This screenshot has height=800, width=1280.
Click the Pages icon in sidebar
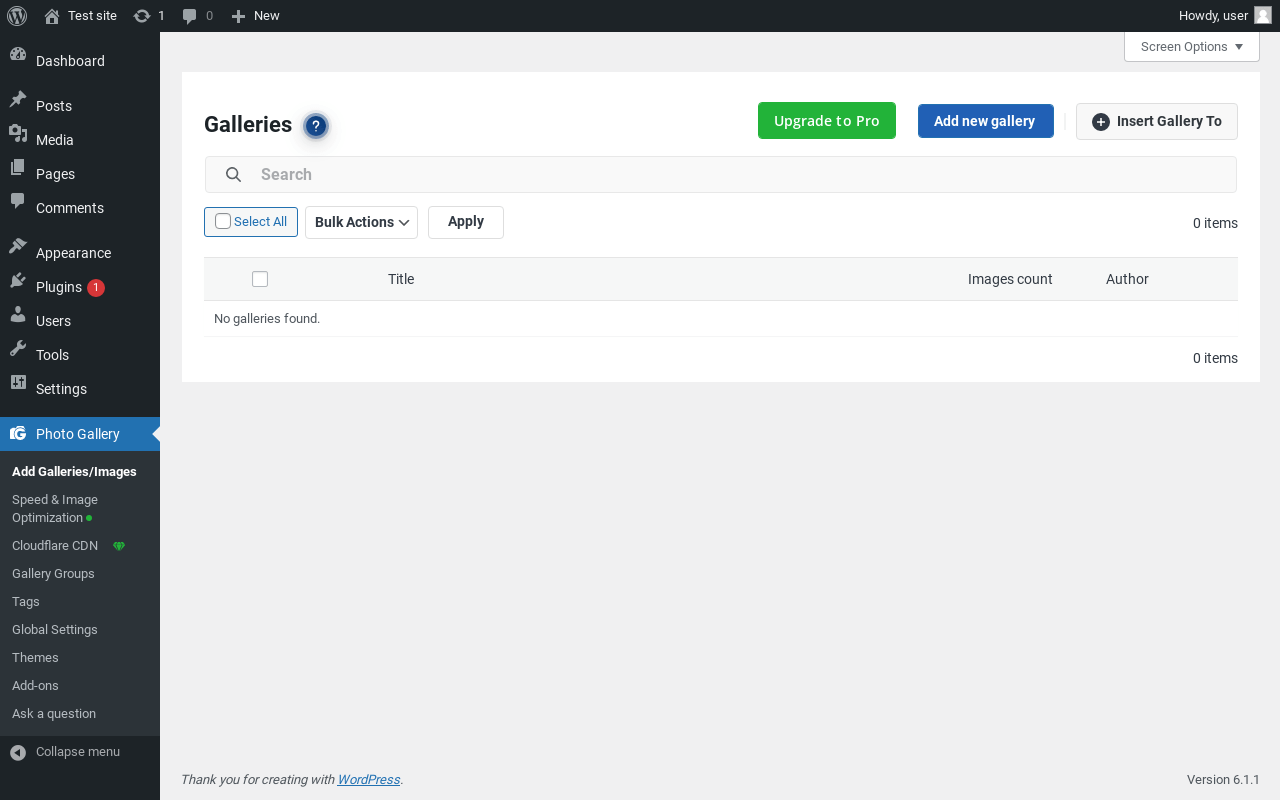coord(18,168)
